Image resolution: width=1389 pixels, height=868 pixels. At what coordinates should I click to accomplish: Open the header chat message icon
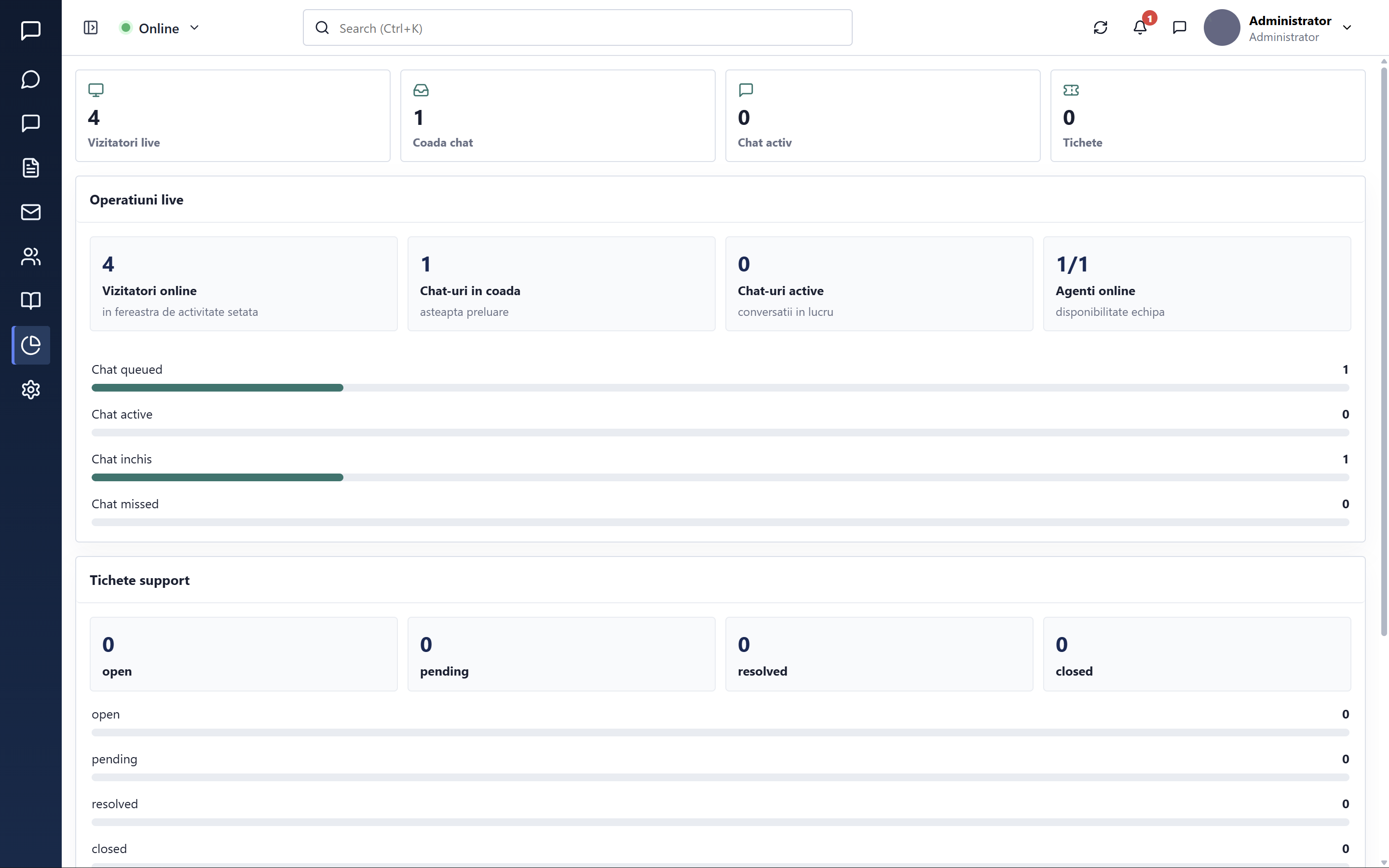(1180, 27)
